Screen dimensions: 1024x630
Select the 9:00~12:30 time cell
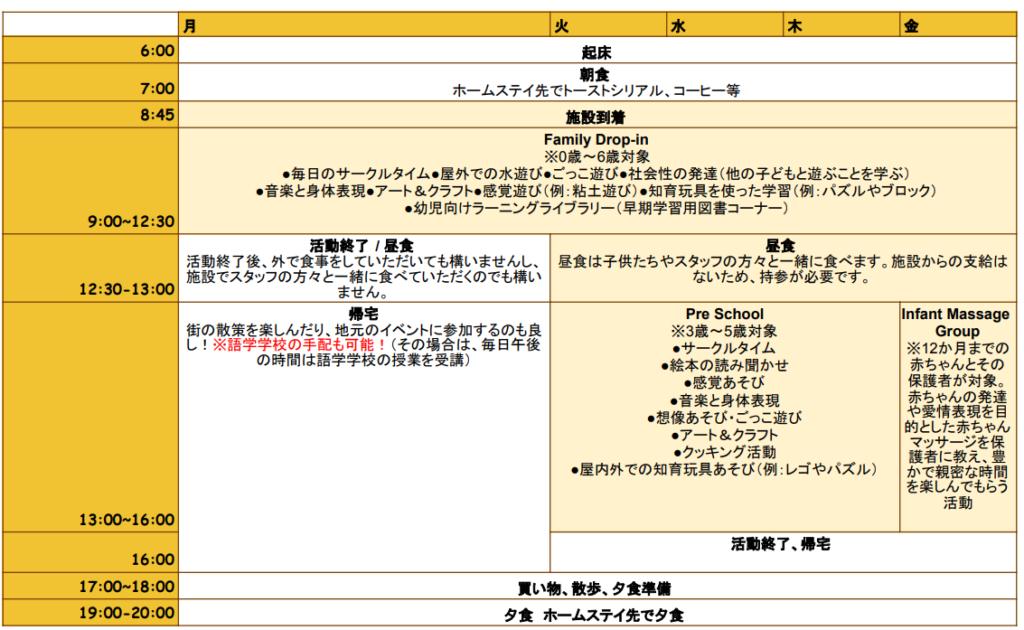[x=132, y=222]
